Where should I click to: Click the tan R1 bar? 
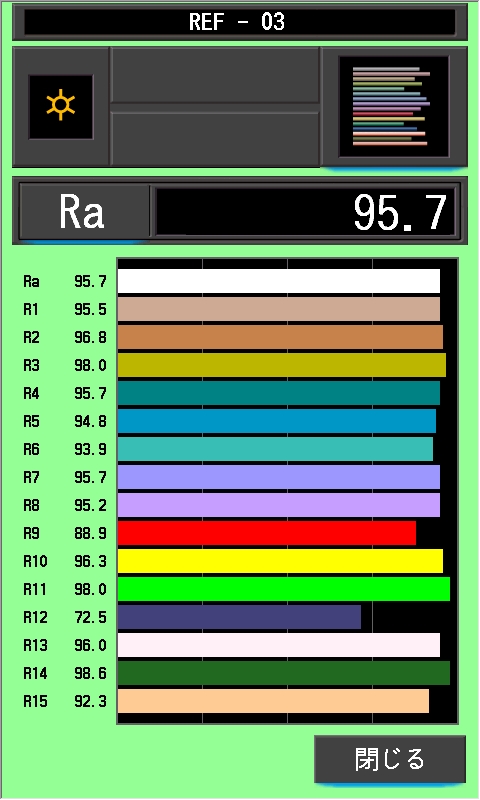click(x=279, y=309)
